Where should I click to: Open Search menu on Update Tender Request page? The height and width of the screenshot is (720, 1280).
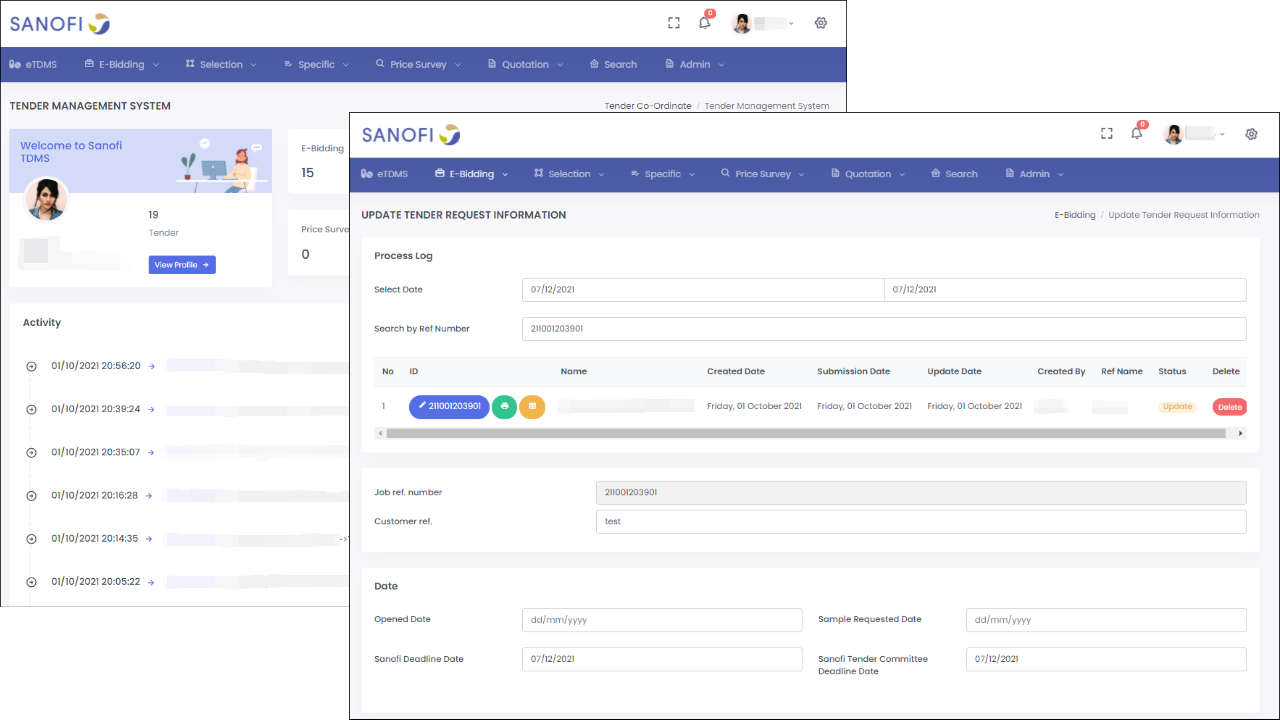tap(954, 174)
